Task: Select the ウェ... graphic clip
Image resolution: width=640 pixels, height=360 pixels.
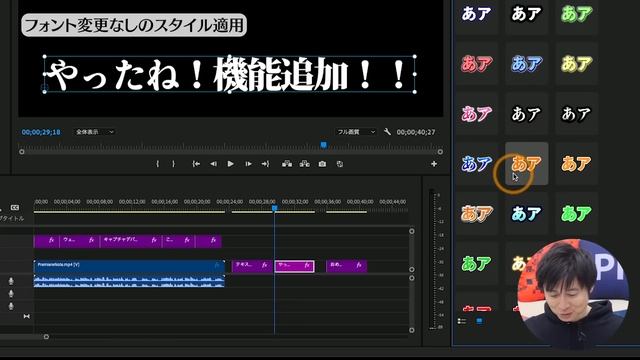Action: (80, 241)
